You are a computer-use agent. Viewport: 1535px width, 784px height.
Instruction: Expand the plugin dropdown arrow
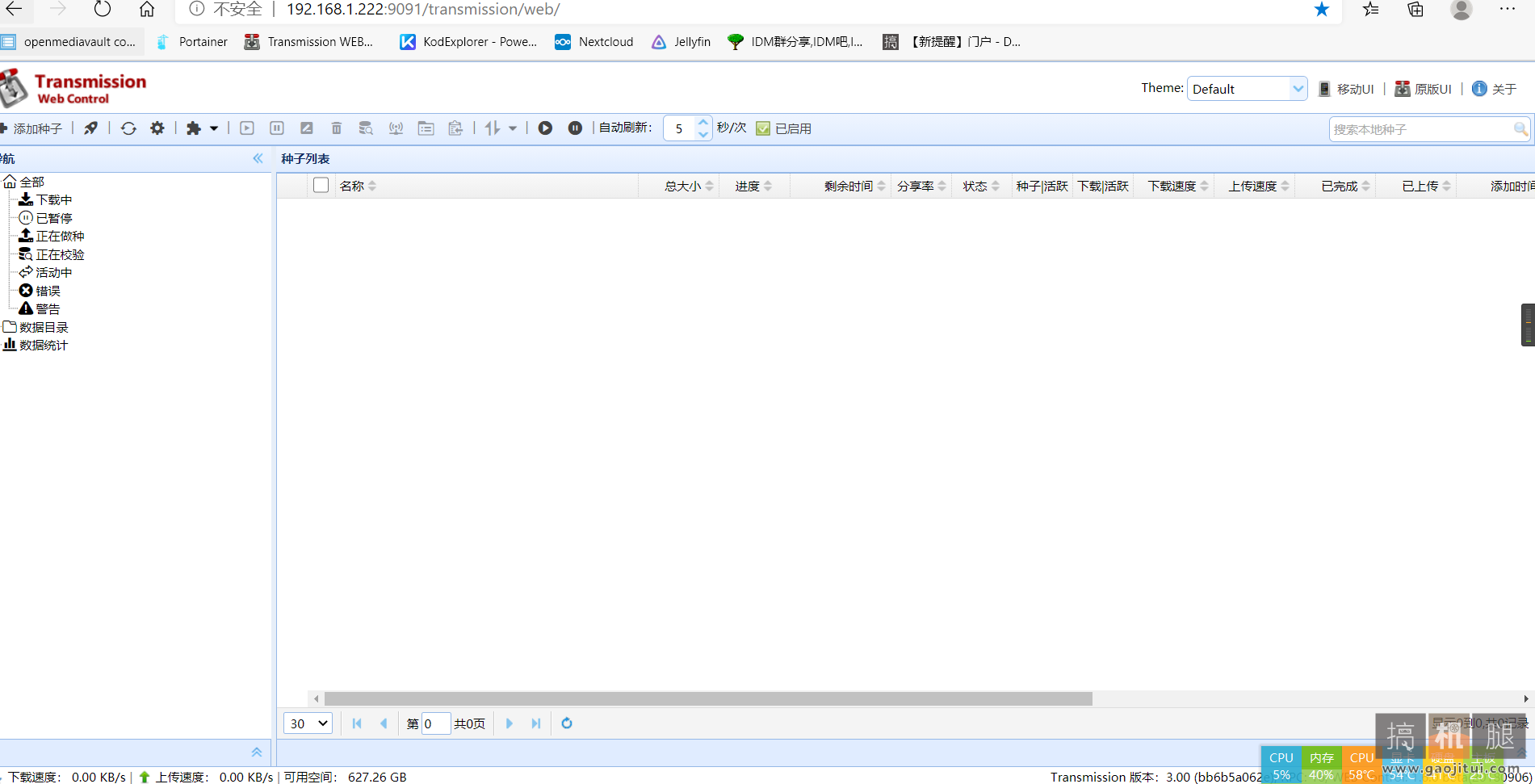coord(214,128)
